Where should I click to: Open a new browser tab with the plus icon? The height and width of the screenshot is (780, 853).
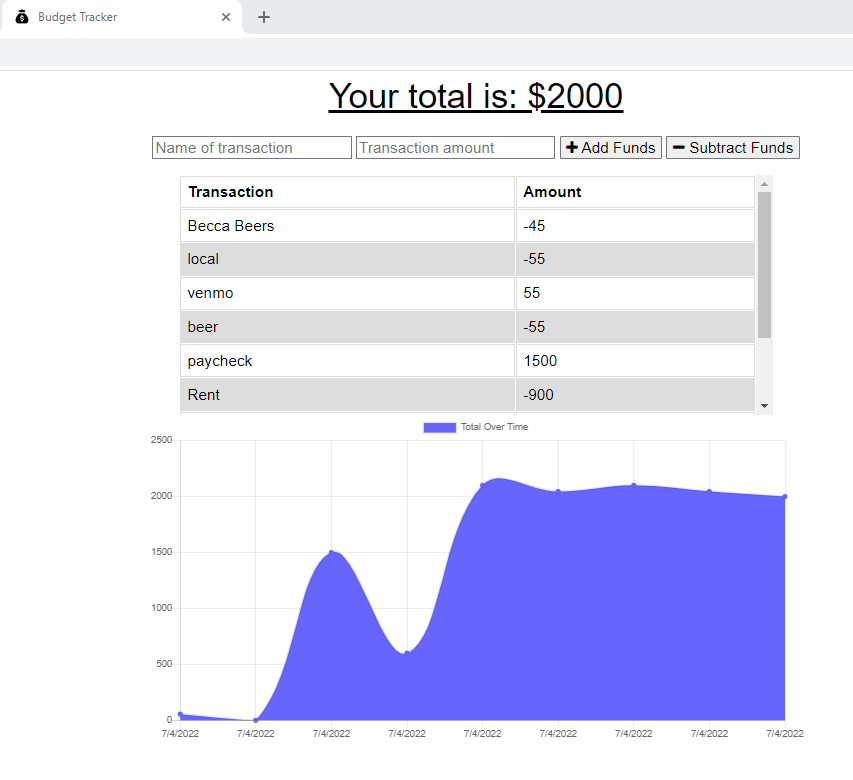[263, 17]
